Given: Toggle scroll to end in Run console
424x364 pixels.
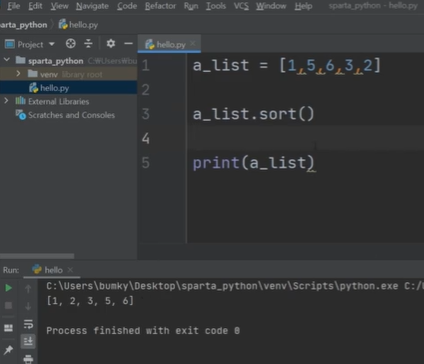Looking at the screenshot, I should click(28, 341).
